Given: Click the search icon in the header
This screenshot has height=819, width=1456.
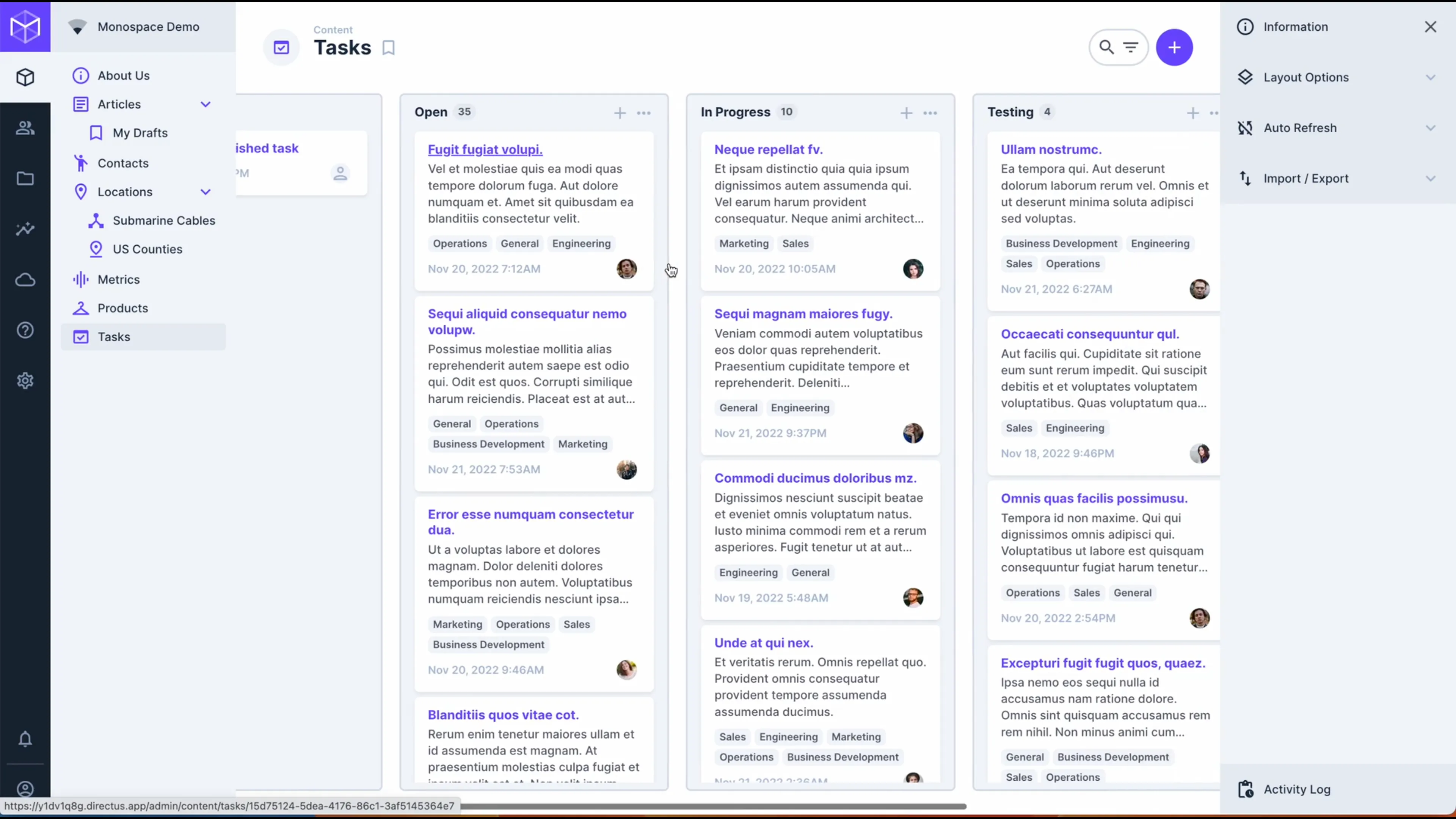Looking at the screenshot, I should coord(1106,47).
